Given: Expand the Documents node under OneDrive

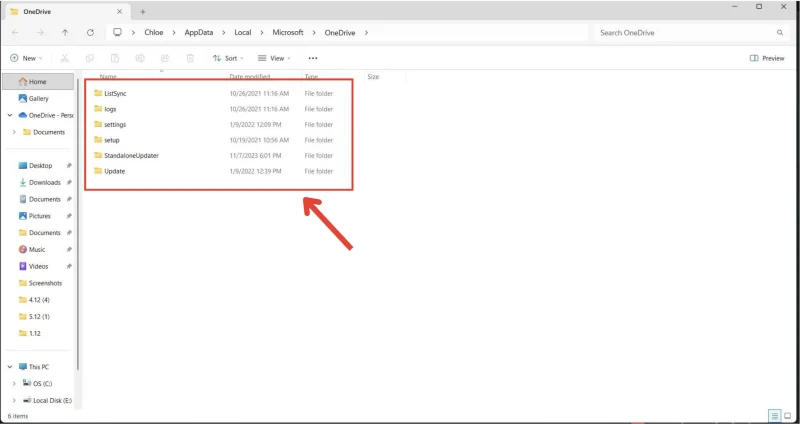Looking at the screenshot, I should [x=14, y=132].
